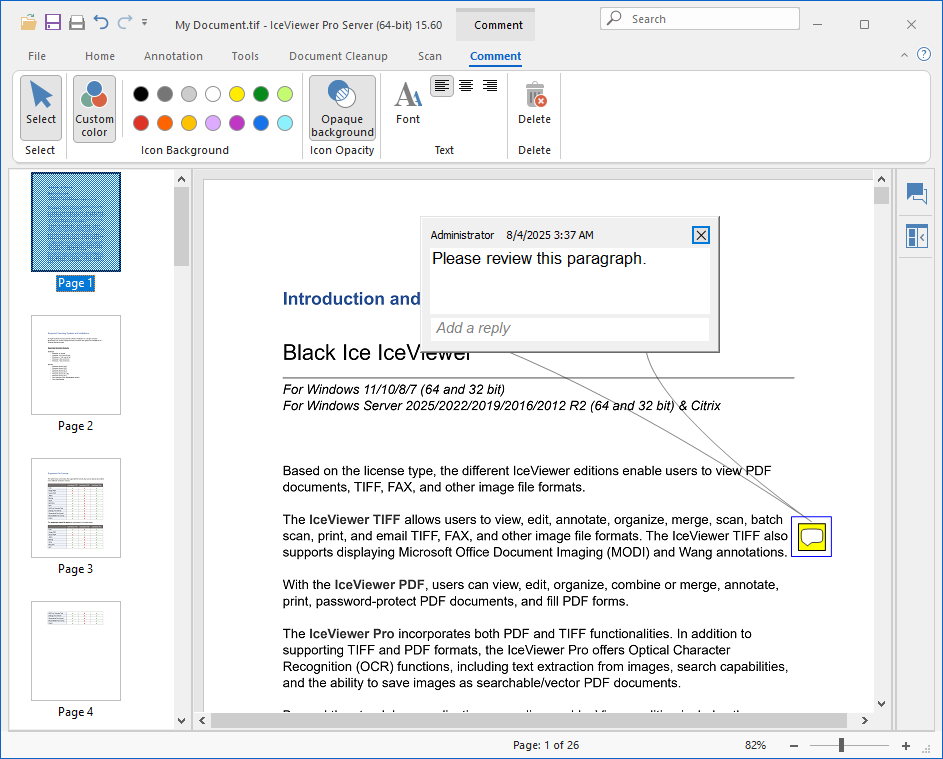The image size is (943, 759).
Task: Print document using the printer icon
Action: pyautogui.click(x=77, y=23)
